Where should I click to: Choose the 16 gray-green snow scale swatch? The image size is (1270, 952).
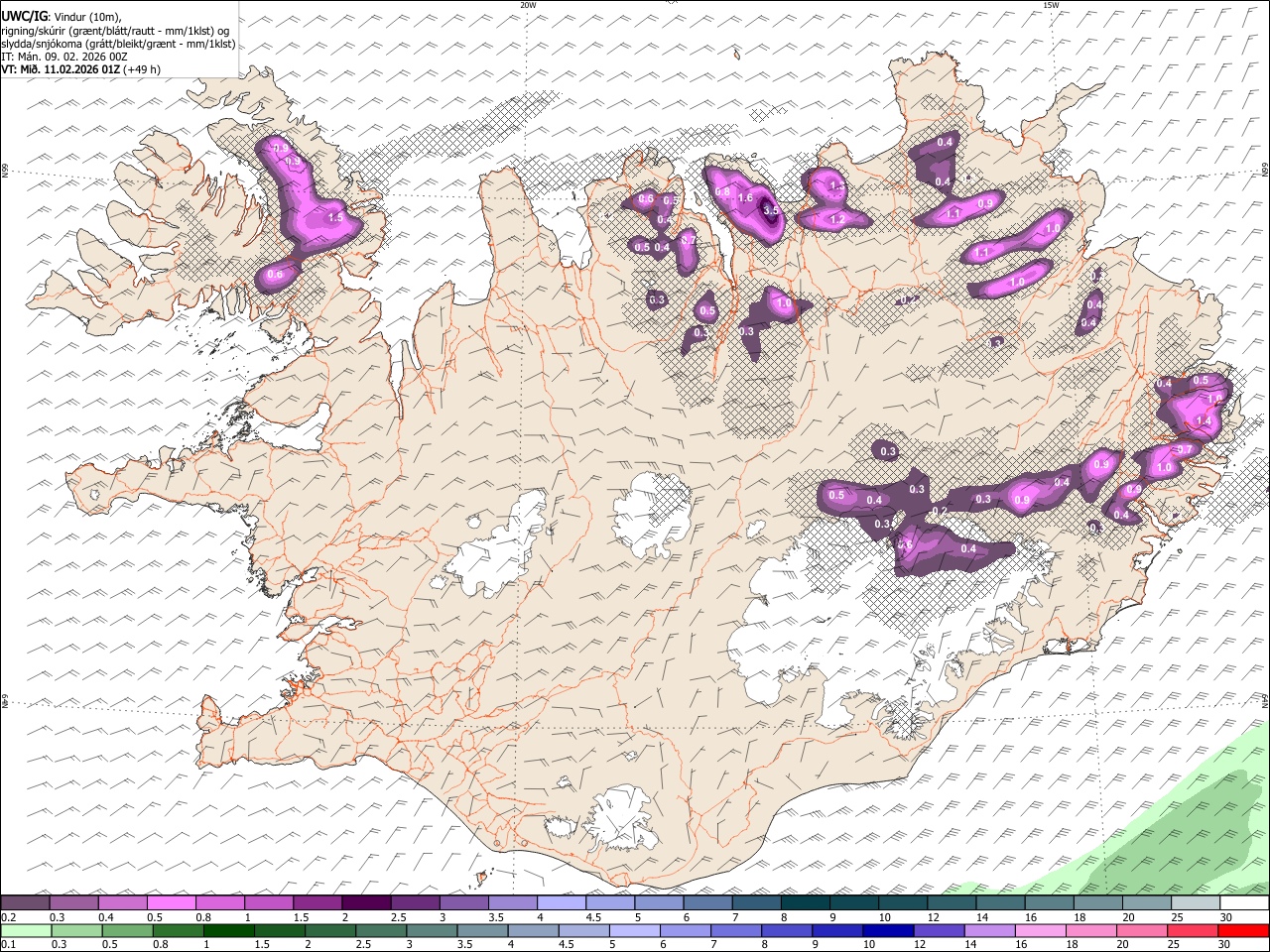click(x=1049, y=902)
